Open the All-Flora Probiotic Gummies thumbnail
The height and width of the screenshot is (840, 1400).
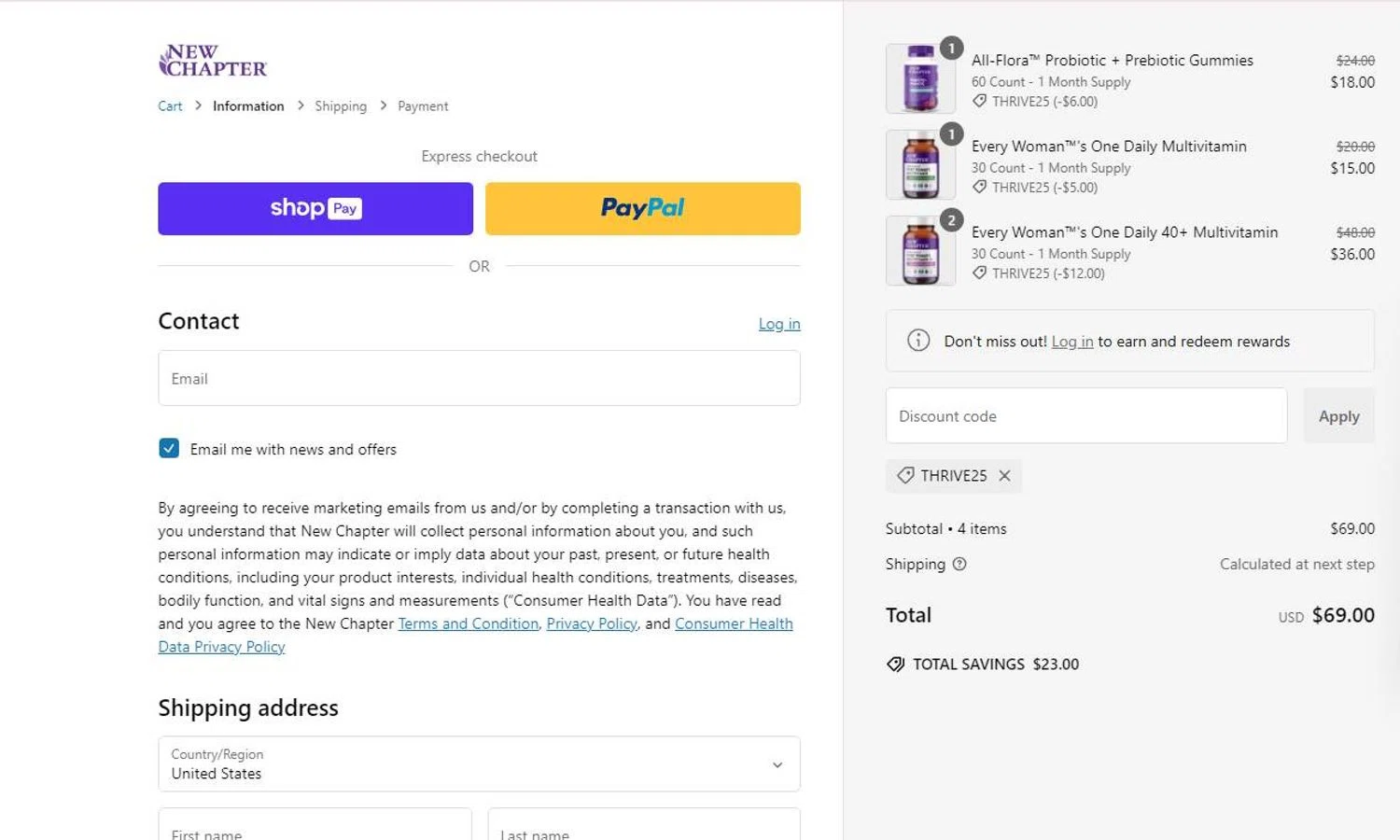coord(920,78)
